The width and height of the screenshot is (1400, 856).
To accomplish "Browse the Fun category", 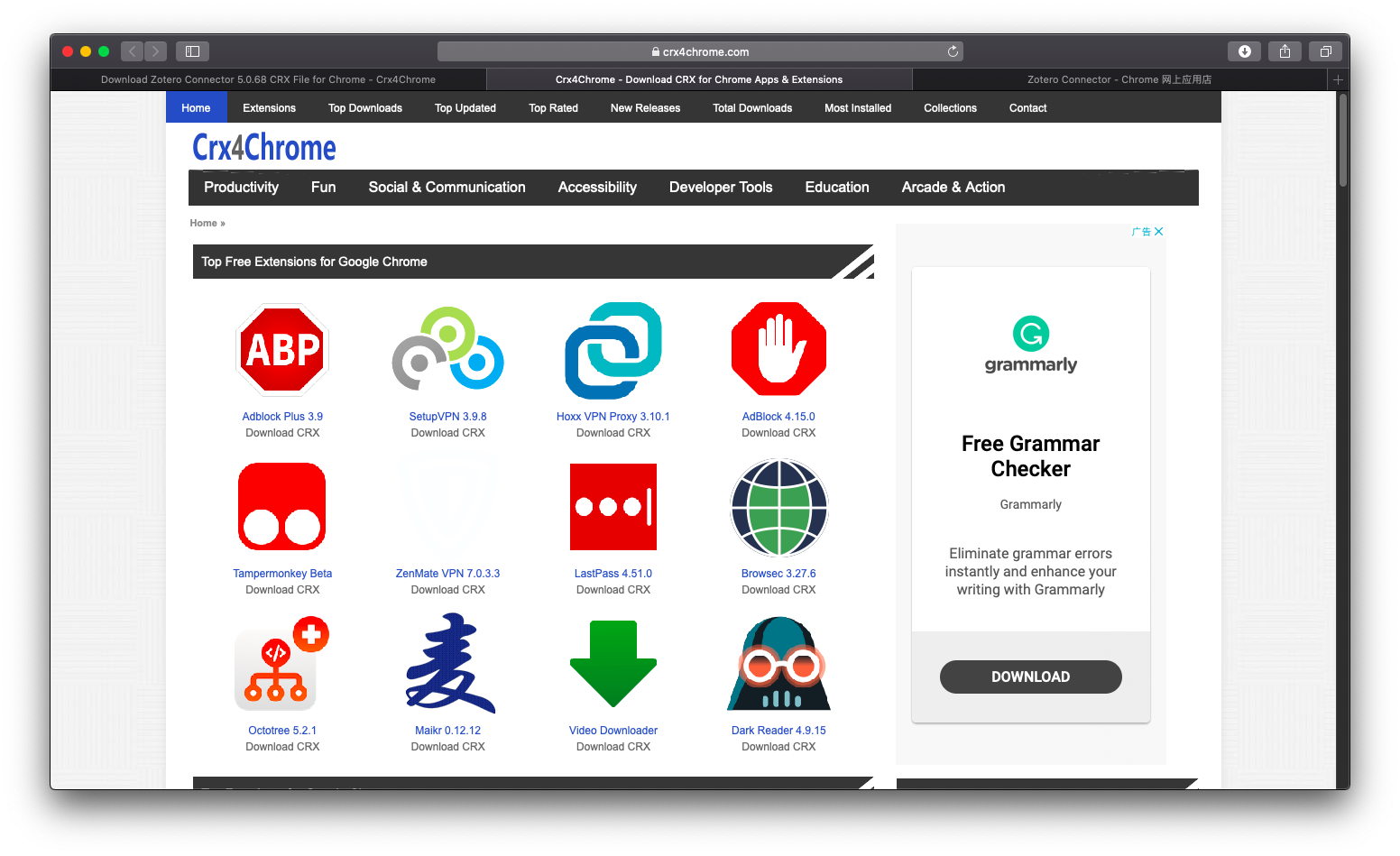I will 323,187.
